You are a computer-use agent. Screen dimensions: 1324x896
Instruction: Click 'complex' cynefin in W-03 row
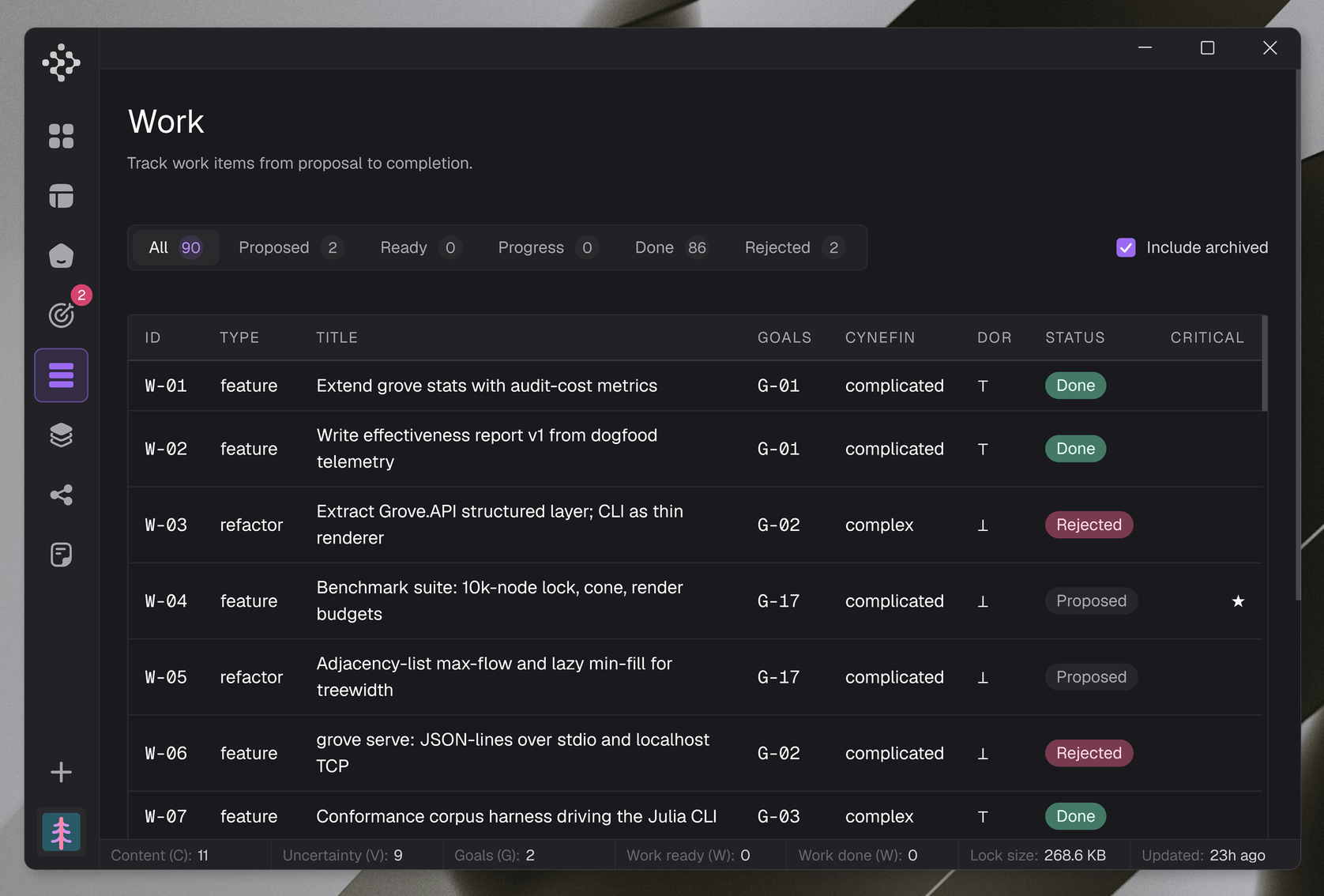pyautogui.click(x=879, y=525)
